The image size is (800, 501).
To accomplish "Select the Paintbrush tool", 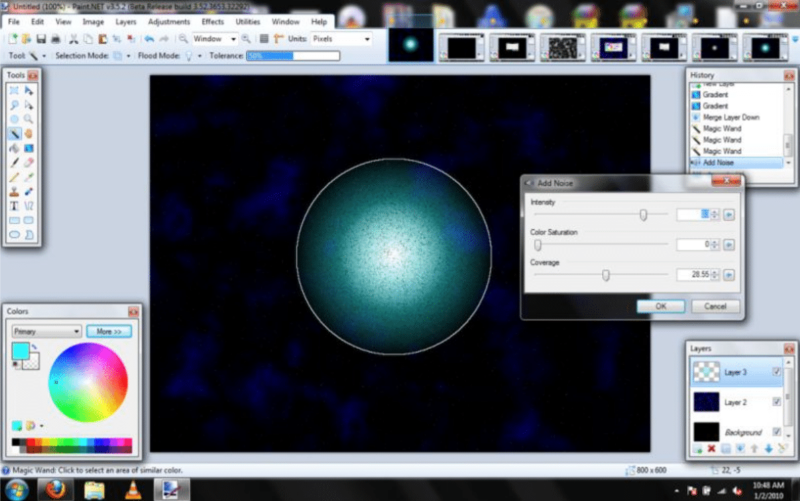I will [14, 163].
